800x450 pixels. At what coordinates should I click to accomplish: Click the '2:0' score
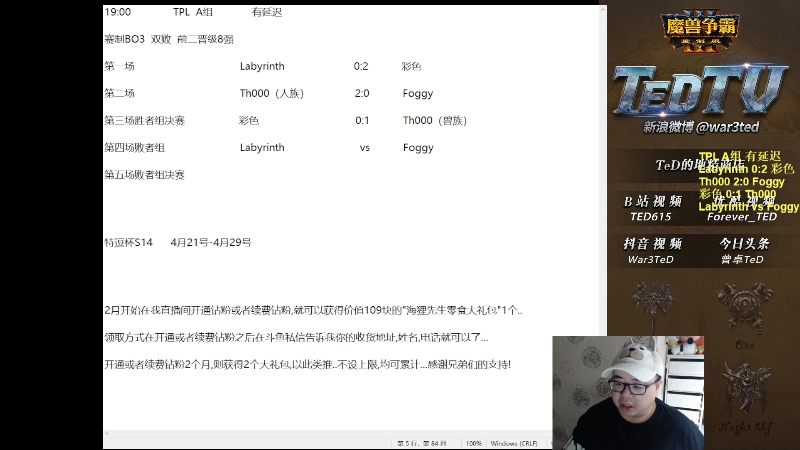(x=362, y=93)
